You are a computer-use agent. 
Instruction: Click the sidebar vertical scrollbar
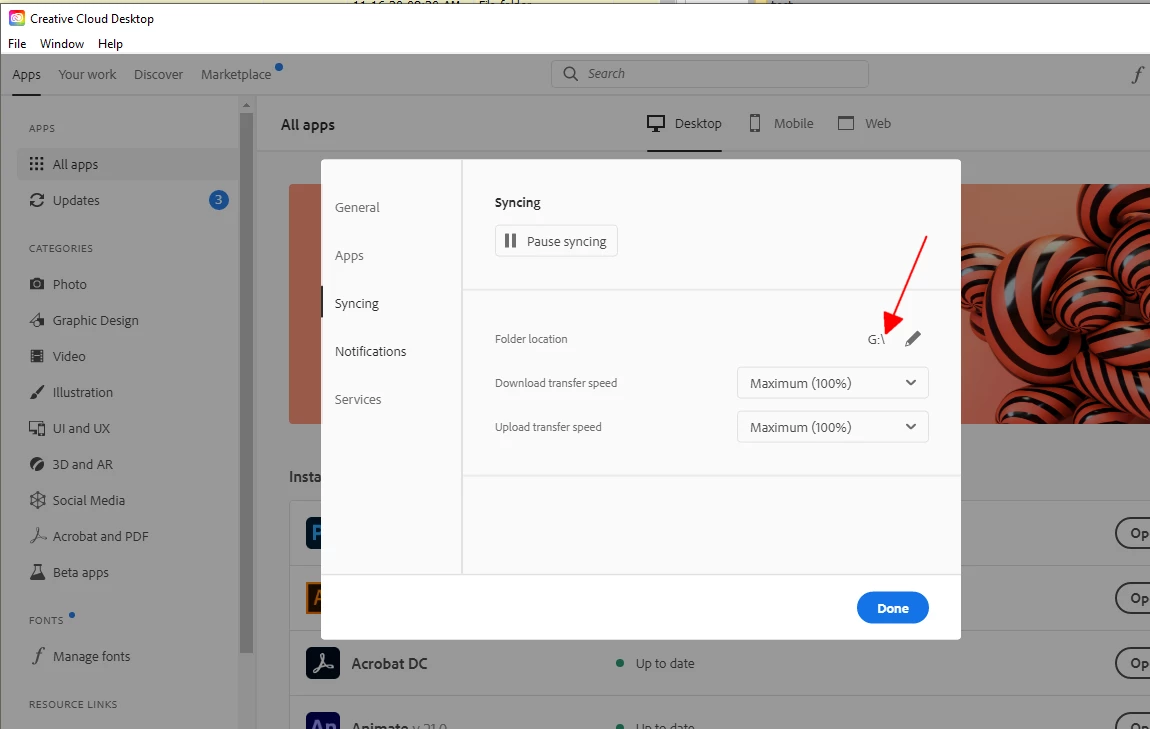pos(246,381)
